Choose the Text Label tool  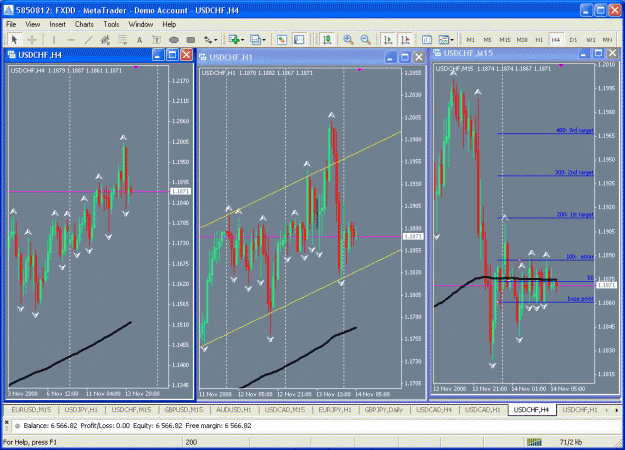[156, 39]
